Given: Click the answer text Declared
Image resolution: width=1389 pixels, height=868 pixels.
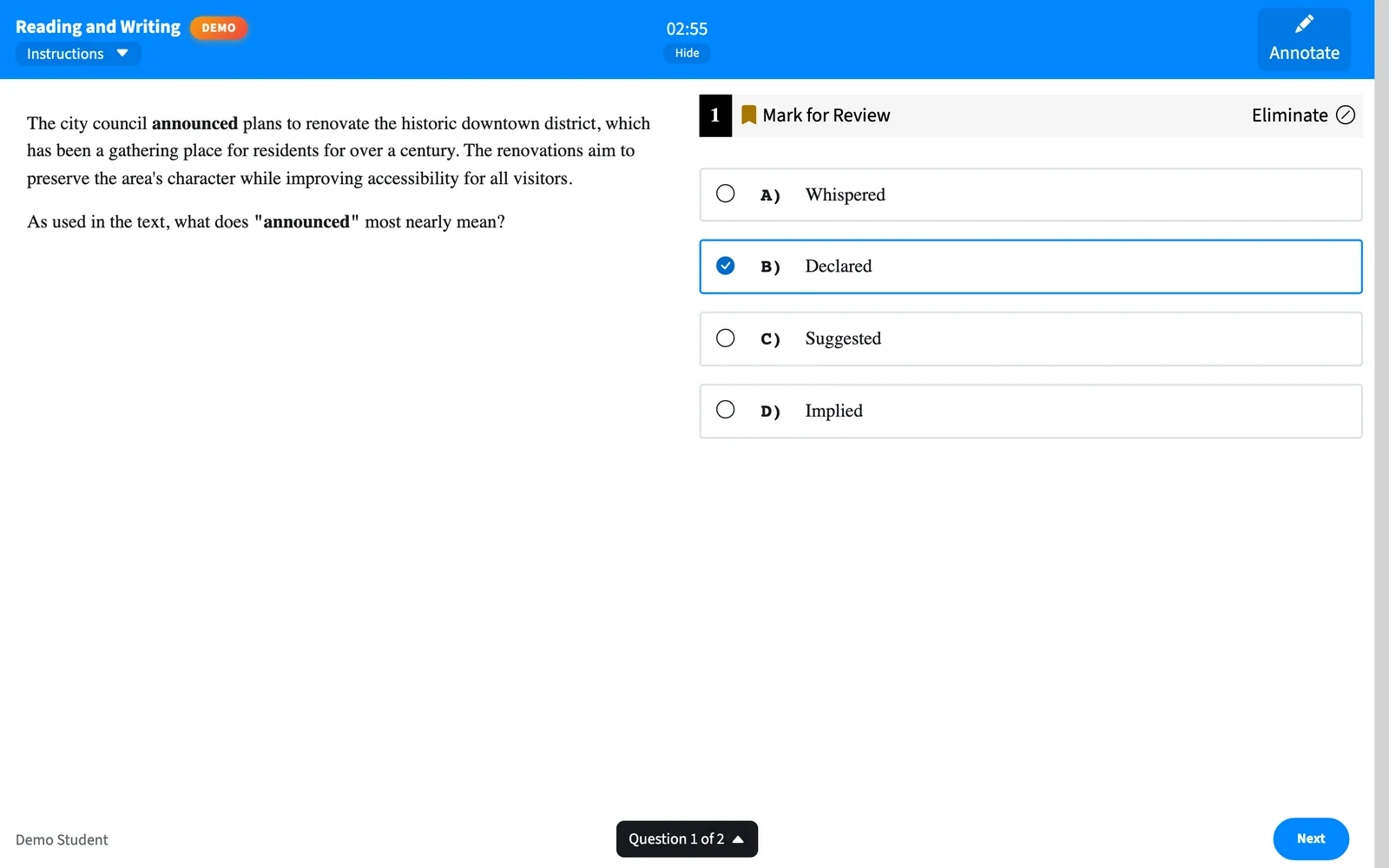Looking at the screenshot, I should [x=839, y=266].
